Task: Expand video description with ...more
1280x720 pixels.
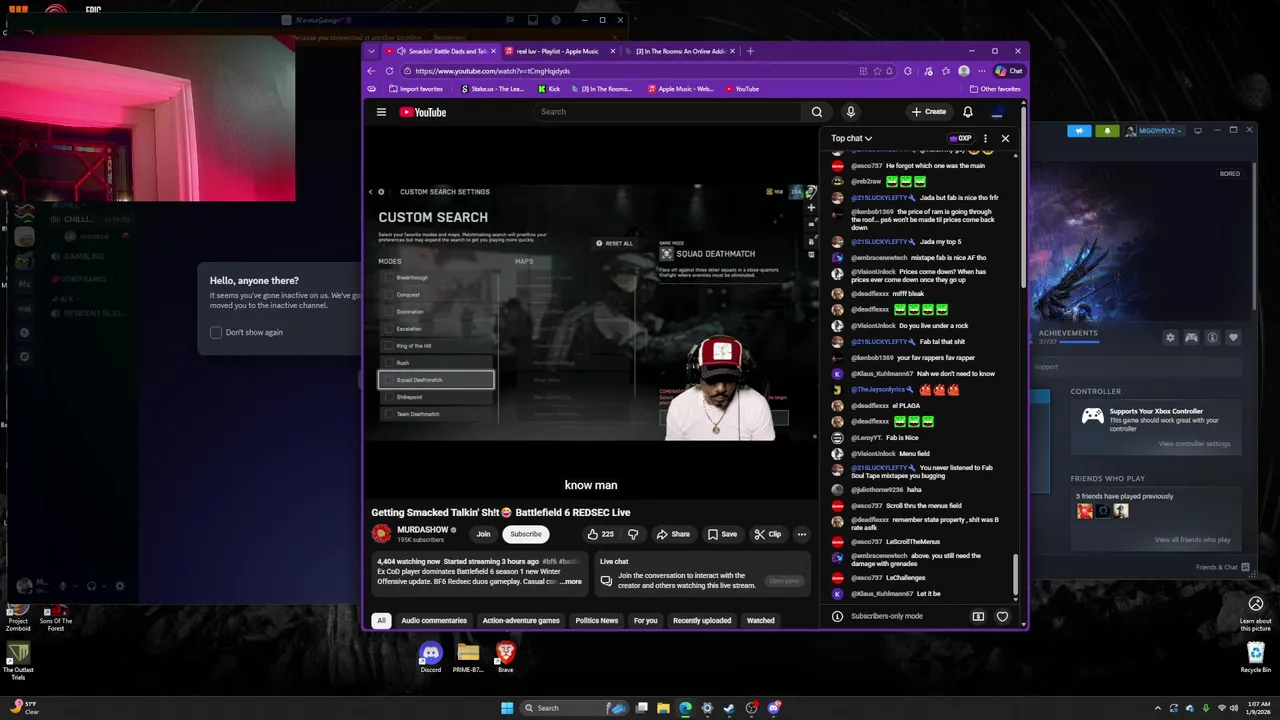Action: pyautogui.click(x=570, y=582)
